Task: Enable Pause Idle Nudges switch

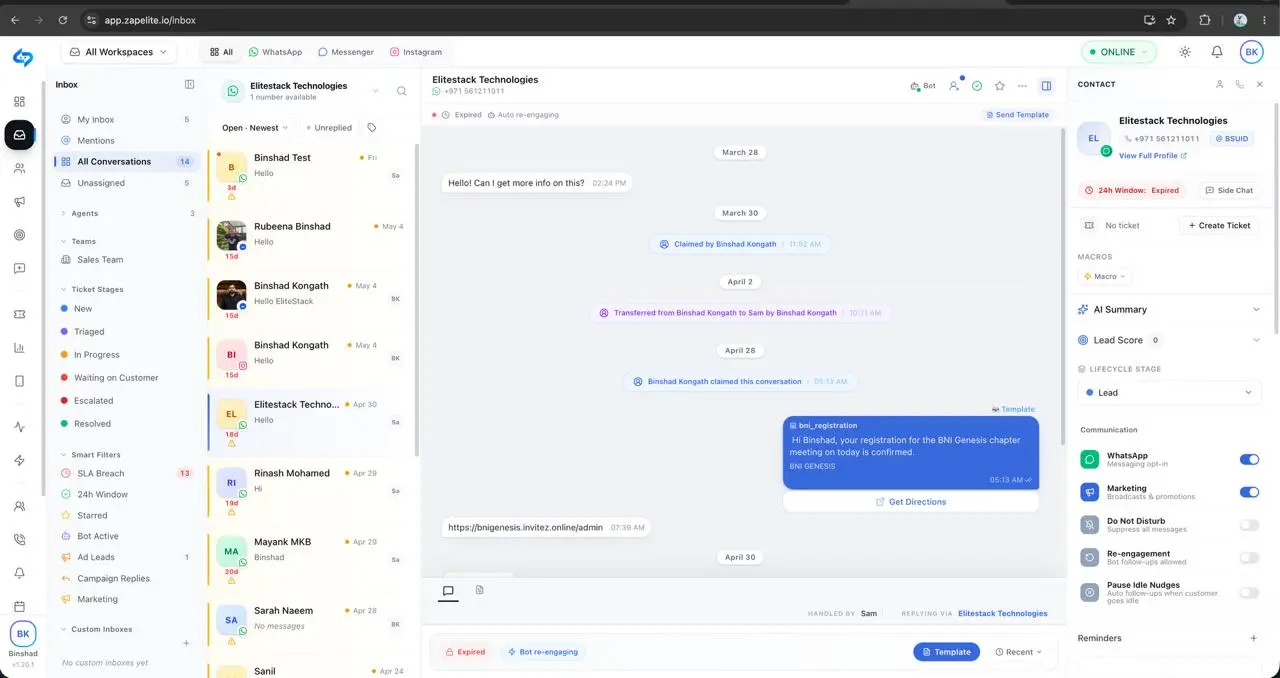Action: pyautogui.click(x=1249, y=593)
